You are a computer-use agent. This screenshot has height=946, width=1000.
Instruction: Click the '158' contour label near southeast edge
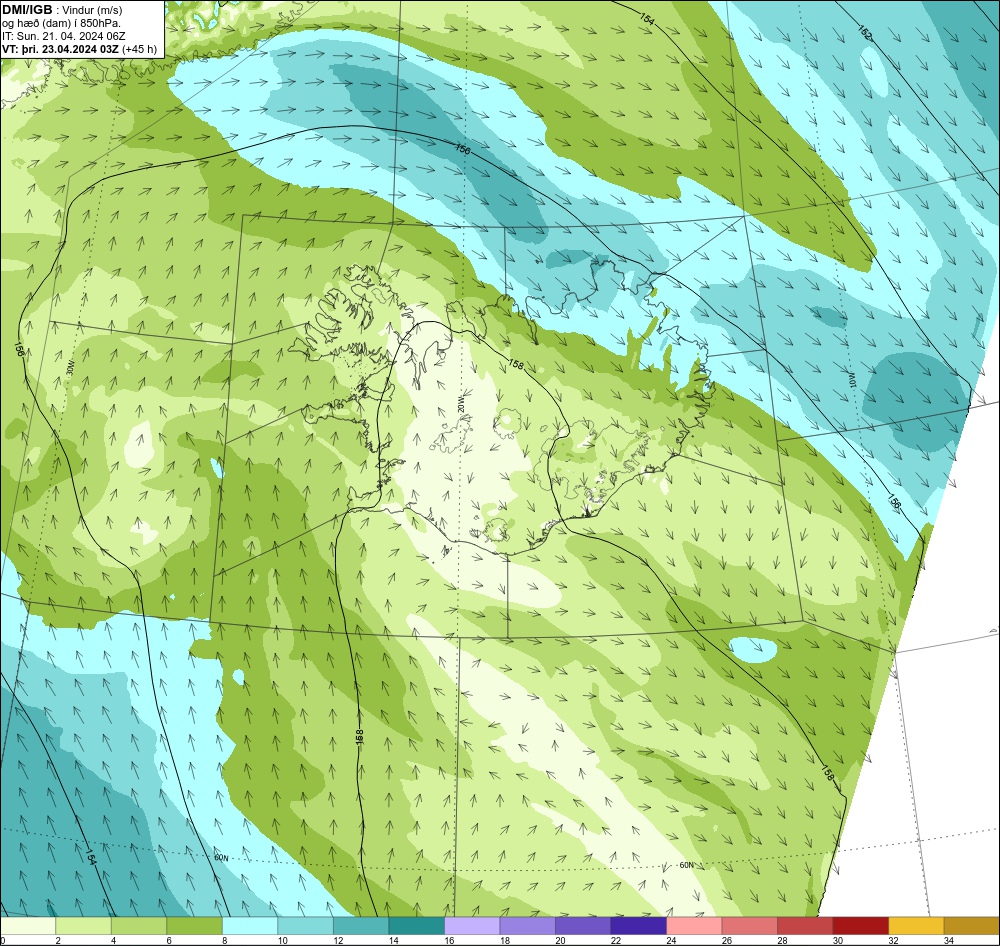[827, 772]
